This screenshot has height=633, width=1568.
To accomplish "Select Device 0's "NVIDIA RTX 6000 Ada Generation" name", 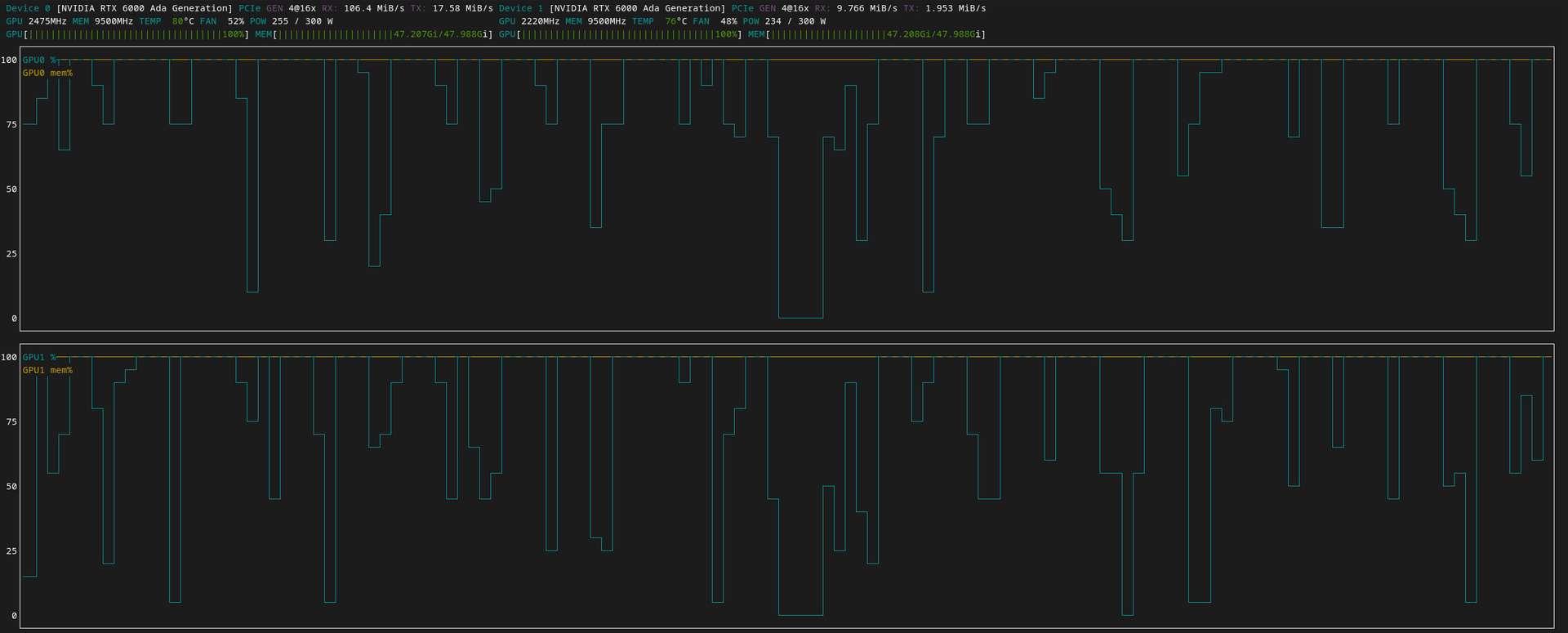I will tap(145, 8).
